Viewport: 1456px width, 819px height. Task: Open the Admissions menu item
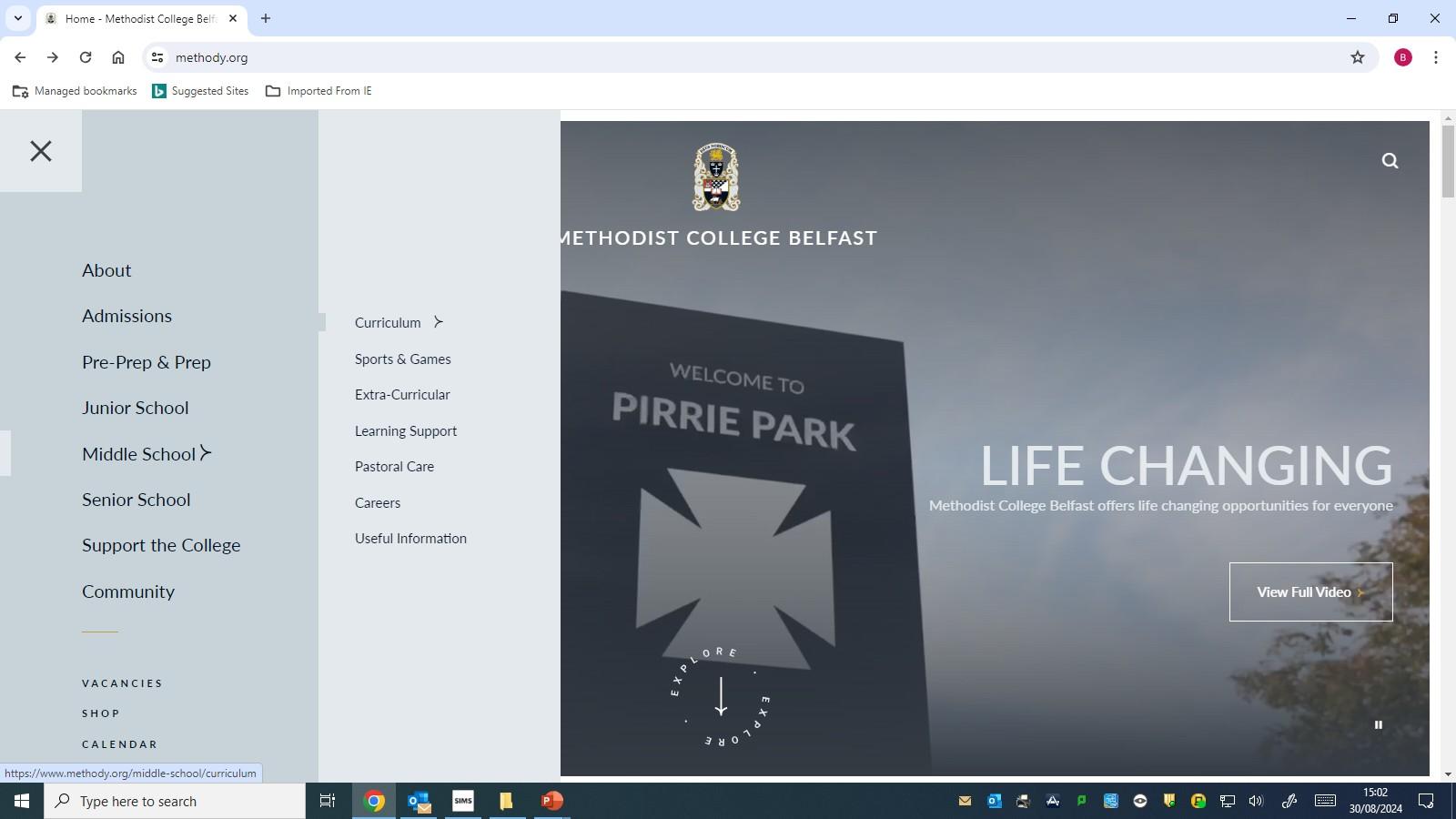[x=126, y=316]
